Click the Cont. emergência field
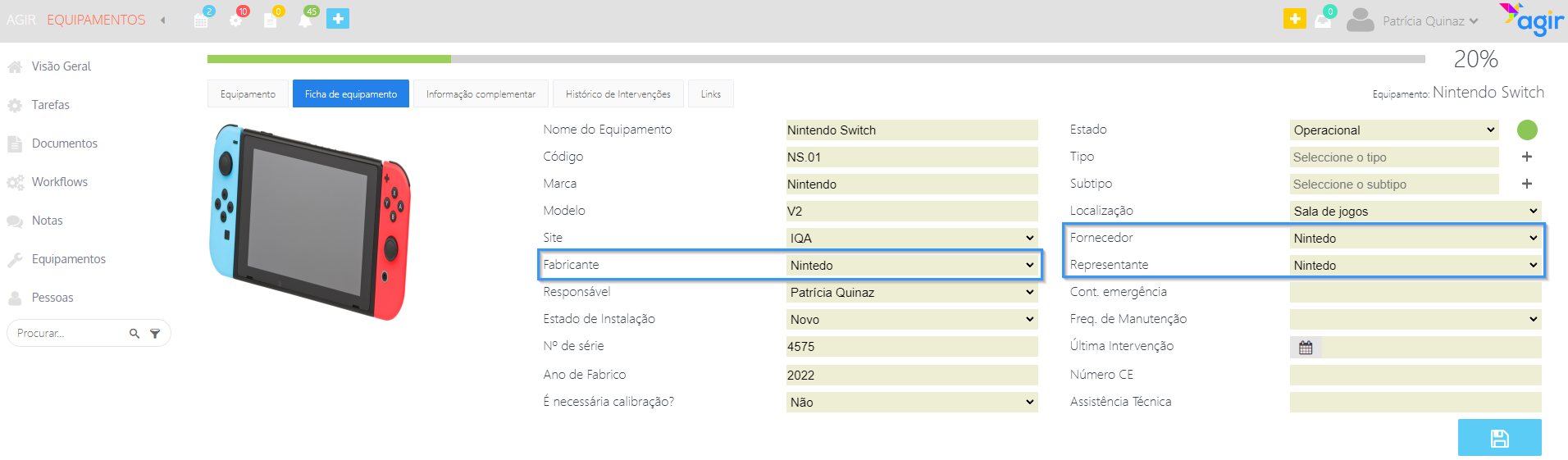The width and height of the screenshot is (1568, 460). [1415, 292]
